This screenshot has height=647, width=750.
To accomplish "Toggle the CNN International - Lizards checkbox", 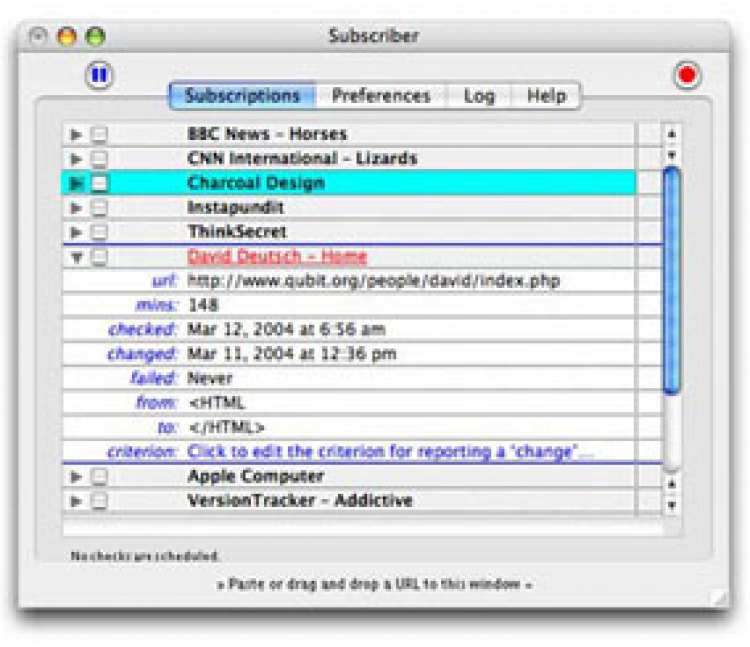I will coord(99,159).
